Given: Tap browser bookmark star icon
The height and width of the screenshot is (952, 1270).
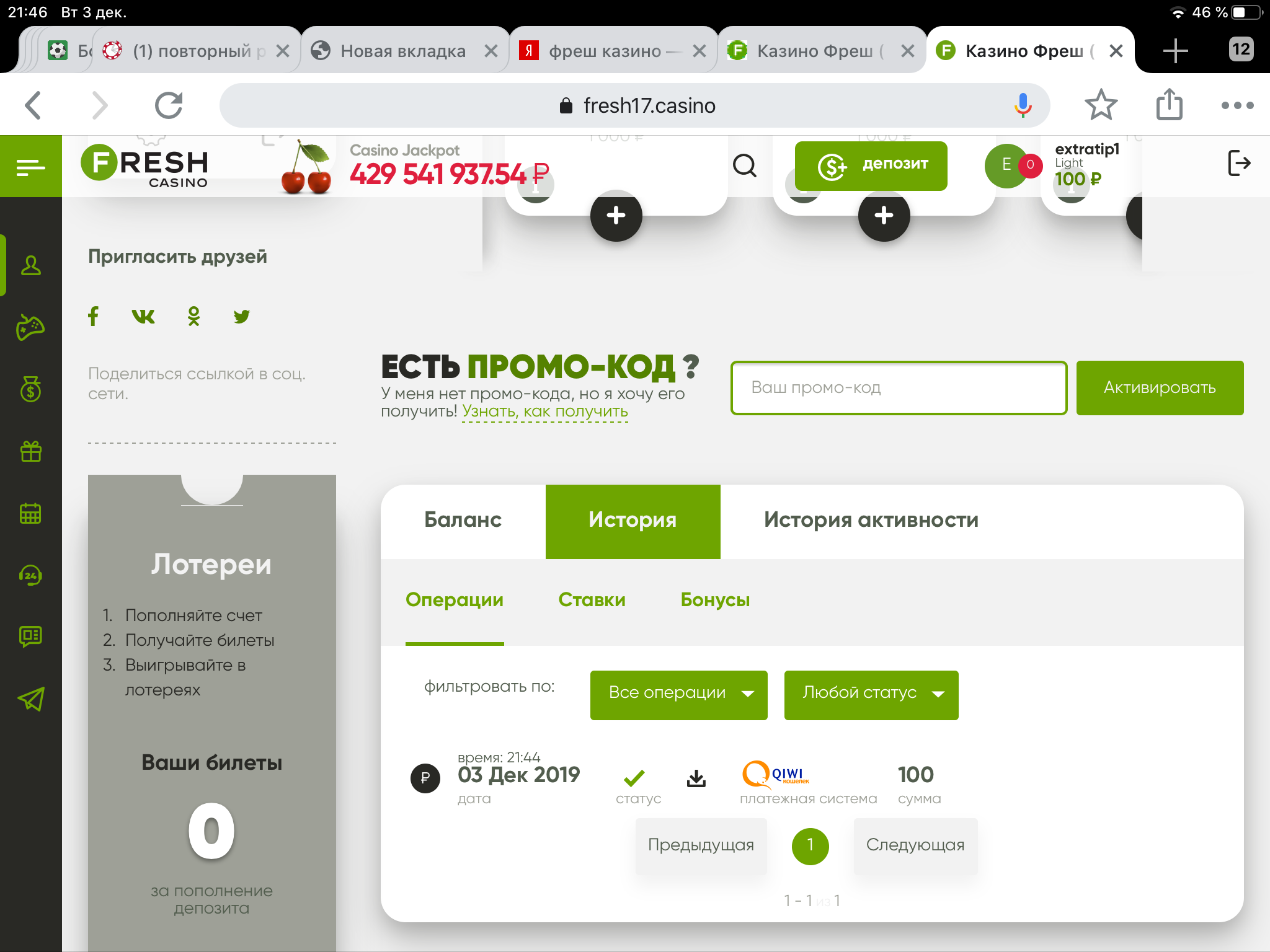Looking at the screenshot, I should click(x=1100, y=105).
